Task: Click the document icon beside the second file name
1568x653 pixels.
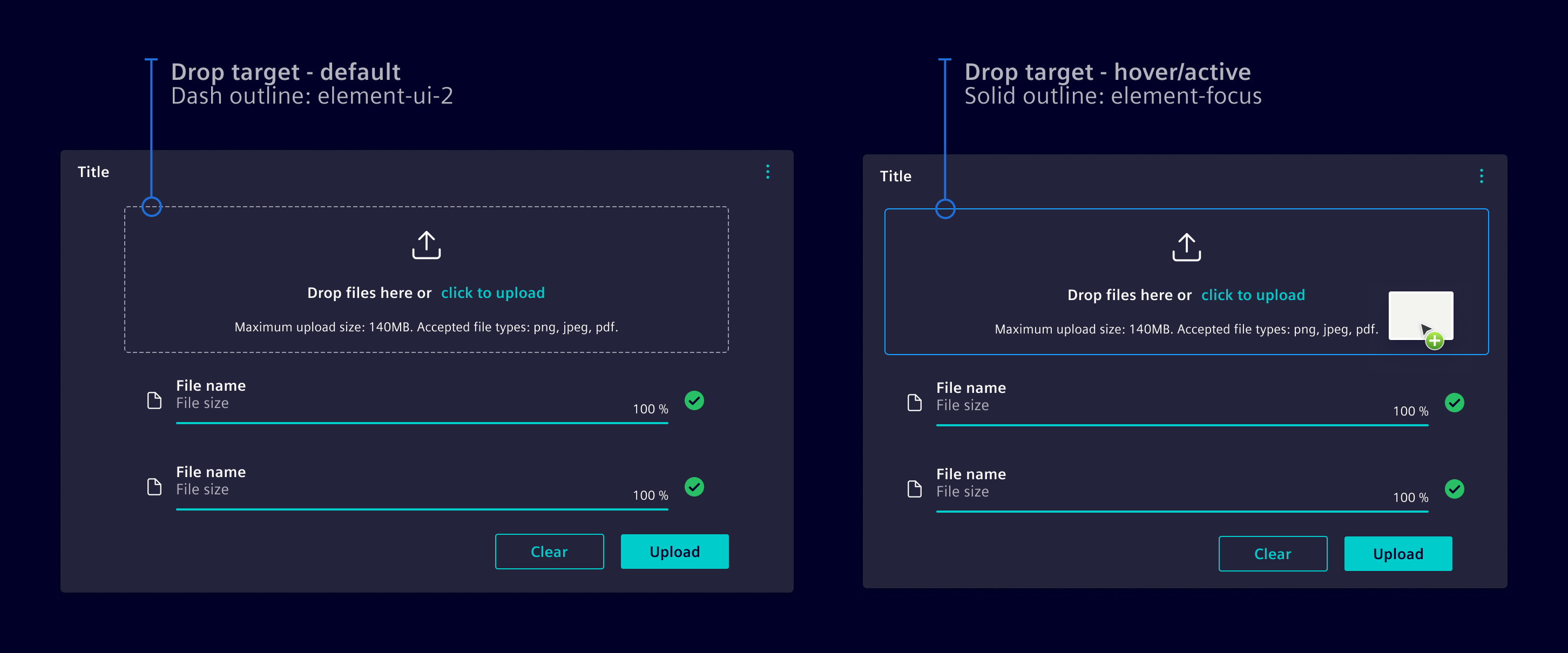Action: tap(154, 486)
